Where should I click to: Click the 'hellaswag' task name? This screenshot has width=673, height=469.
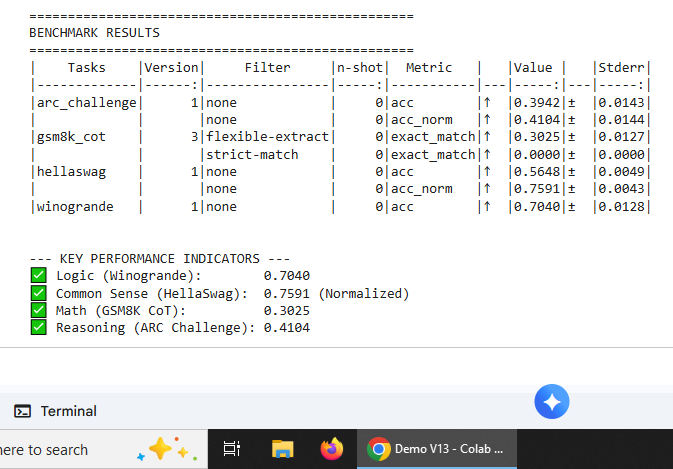coord(71,172)
